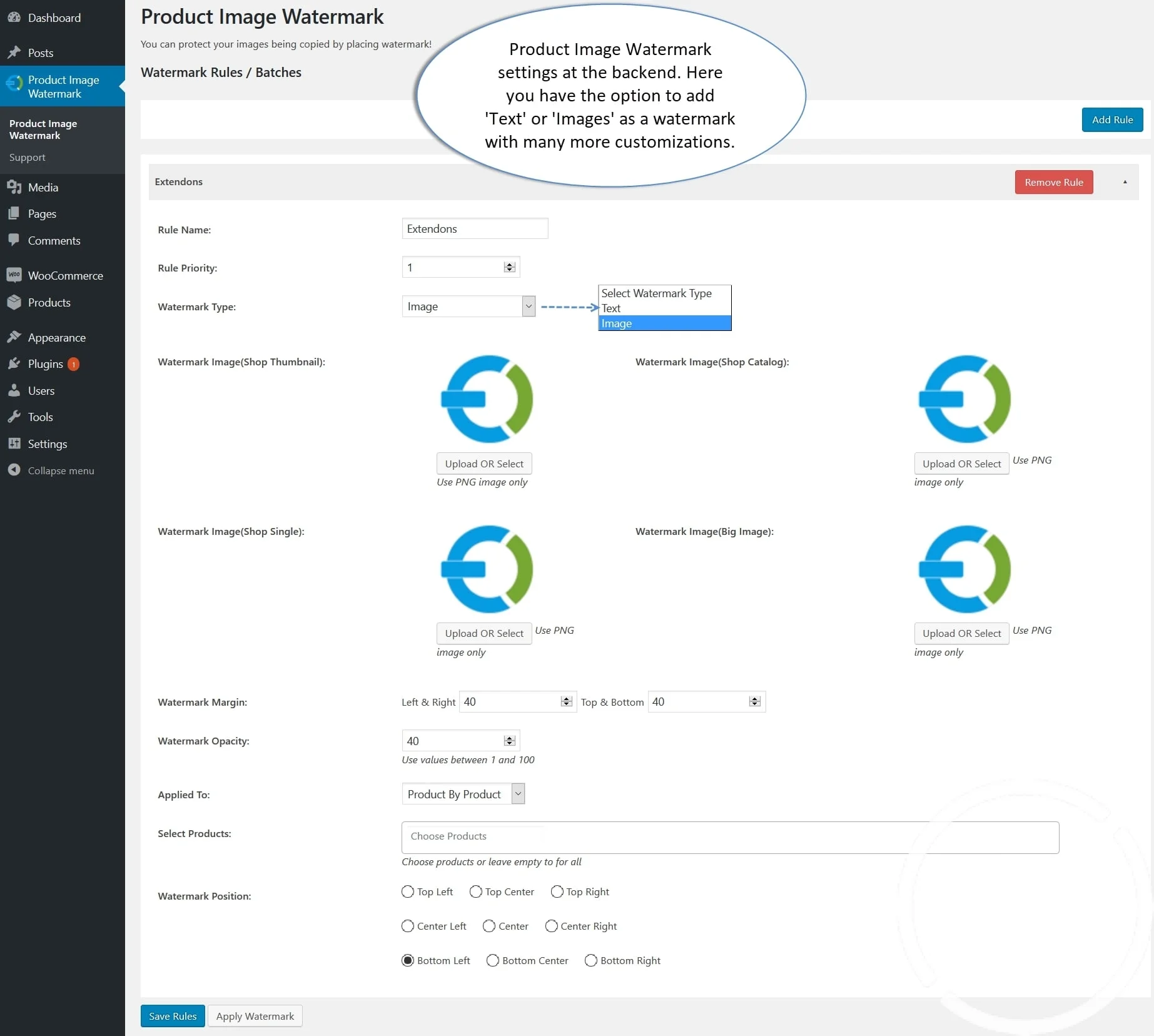This screenshot has height=1036, width=1154.
Task: Choose Center watermark position
Action: [489, 926]
